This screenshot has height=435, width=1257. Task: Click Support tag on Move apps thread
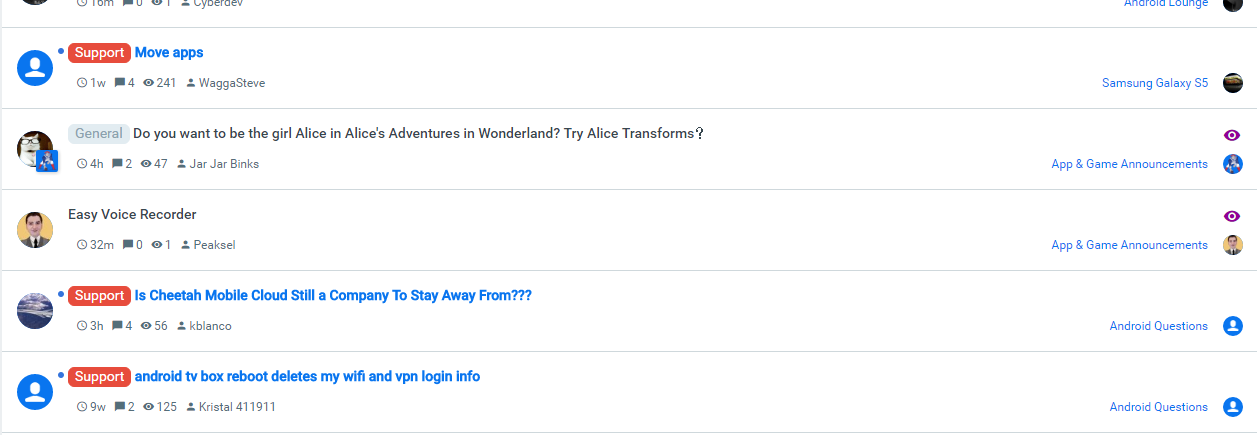pos(99,53)
